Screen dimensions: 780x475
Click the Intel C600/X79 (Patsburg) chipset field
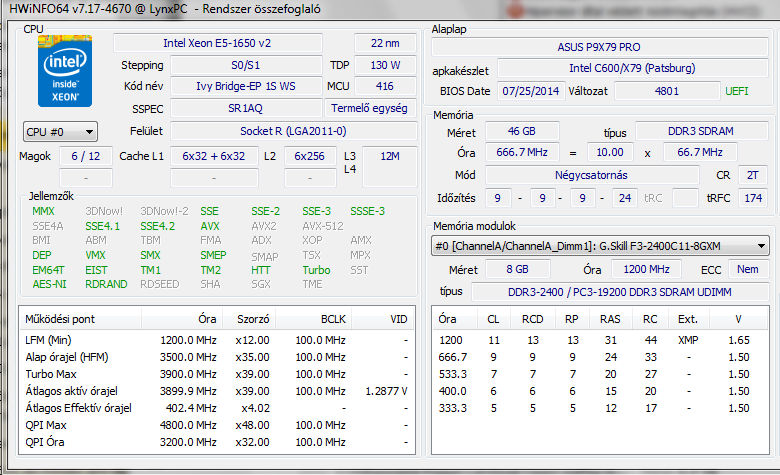tap(633, 68)
